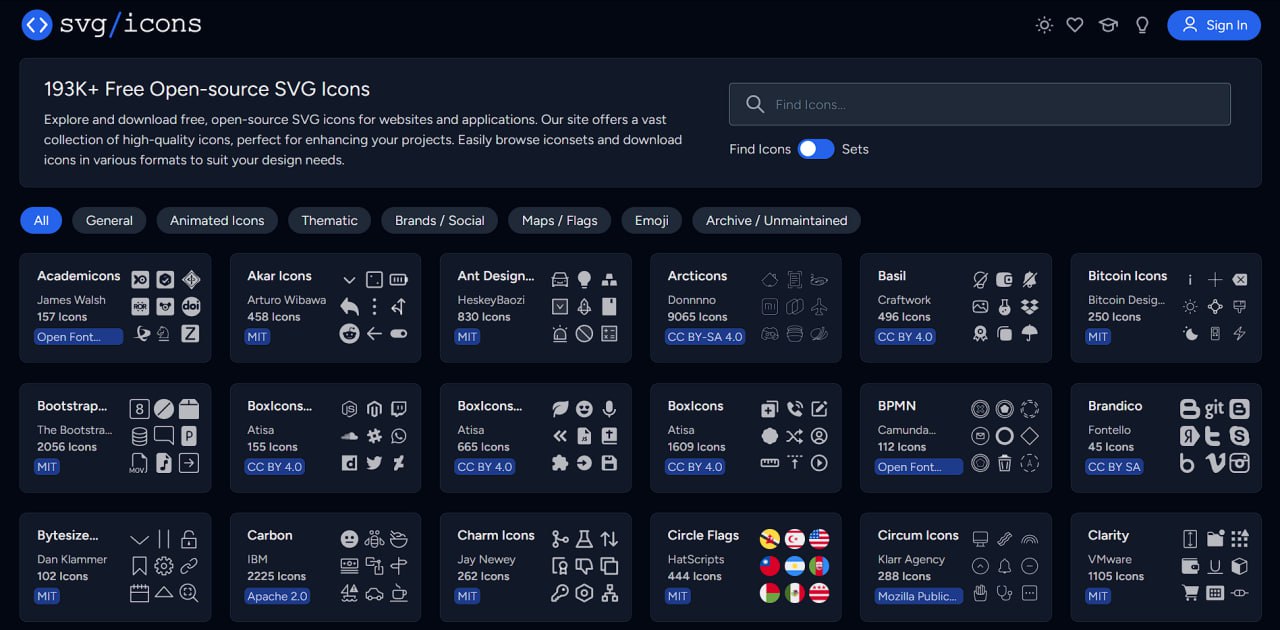Select the Emoji filter
1280x630 pixels.
[651, 221]
